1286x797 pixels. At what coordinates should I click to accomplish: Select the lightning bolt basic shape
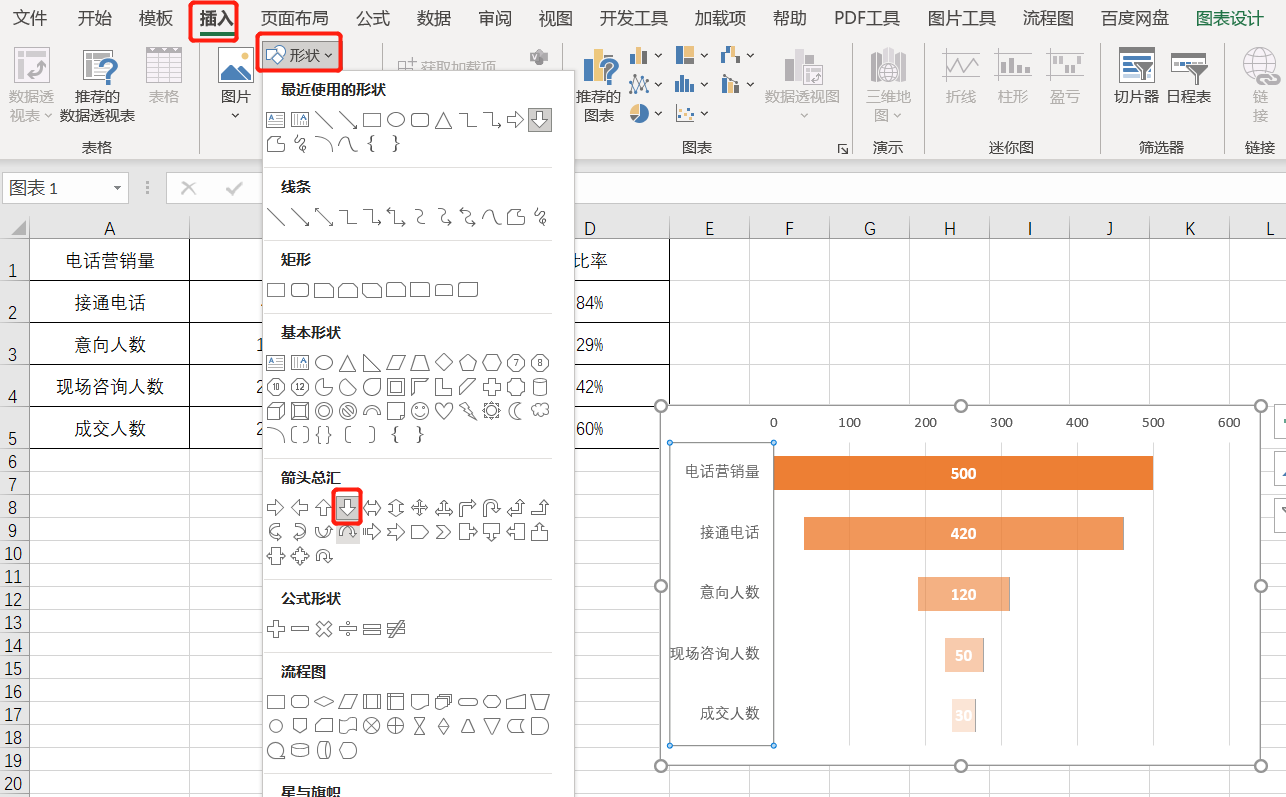468,410
